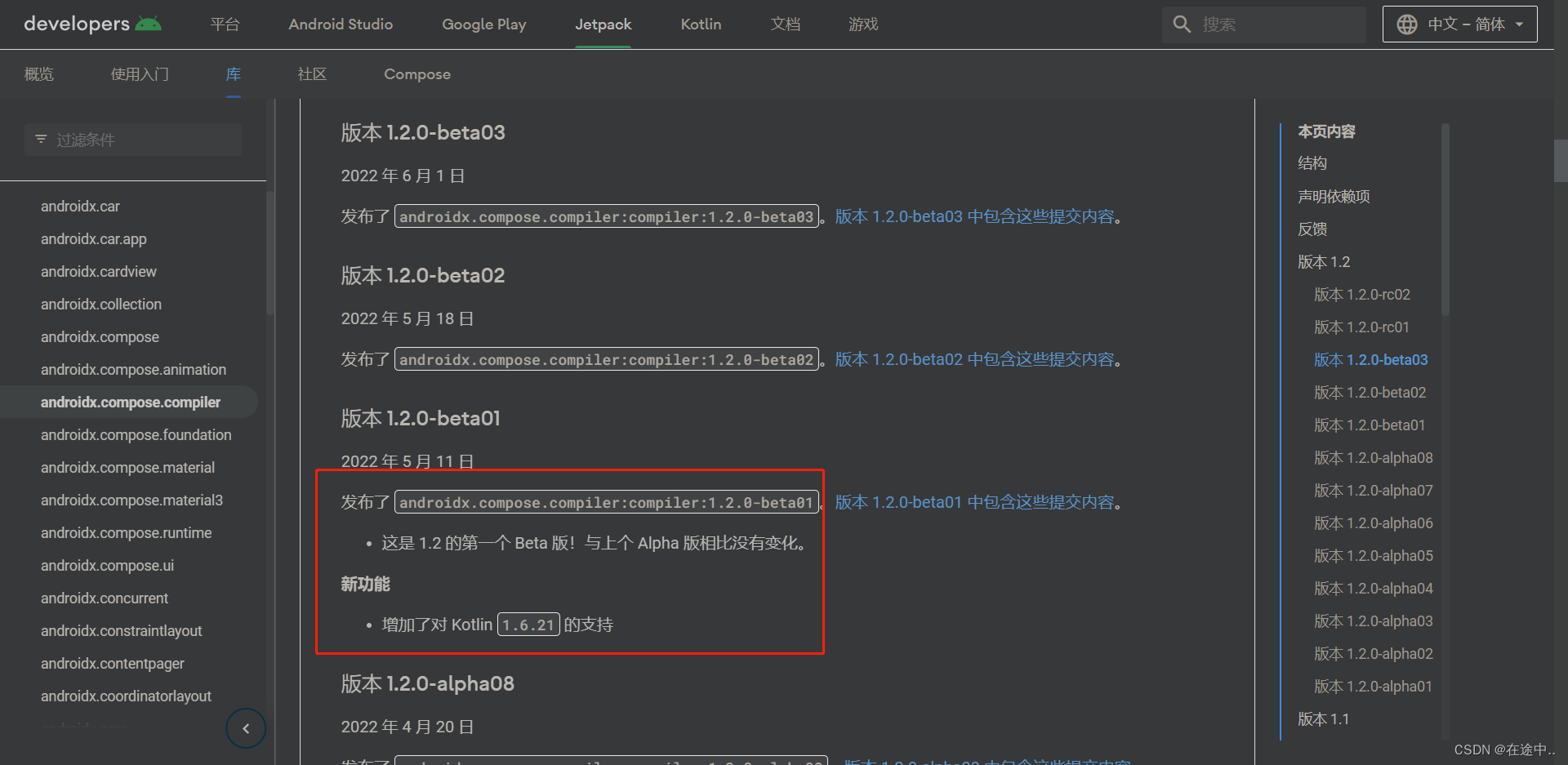Open androidx.collection in sidebar

click(101, 305)
